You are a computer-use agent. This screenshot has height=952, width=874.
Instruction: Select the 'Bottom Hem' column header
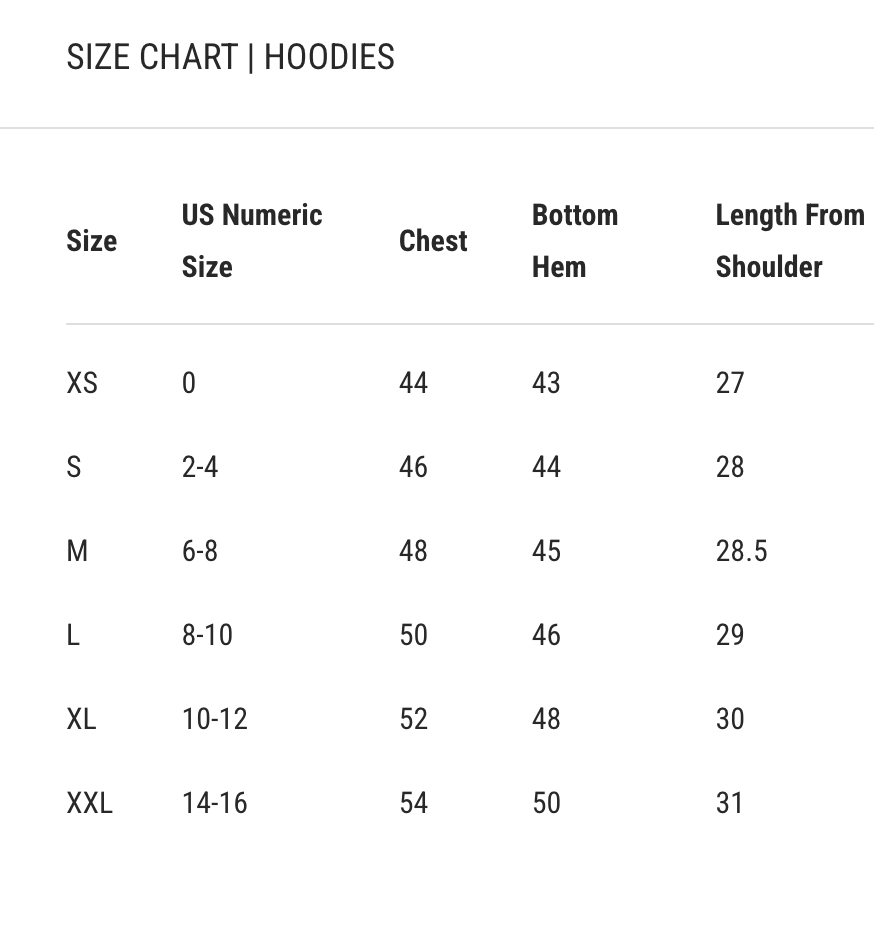click(x=574, y=241)
